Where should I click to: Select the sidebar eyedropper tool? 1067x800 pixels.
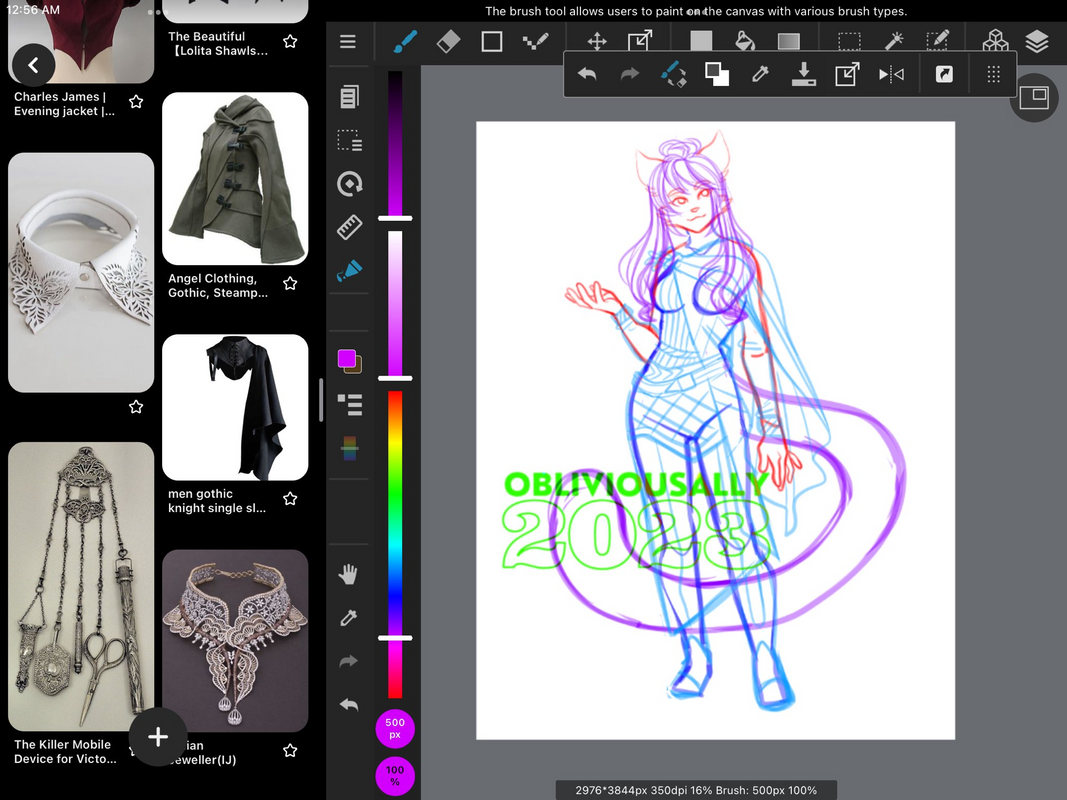coord(348,617)
